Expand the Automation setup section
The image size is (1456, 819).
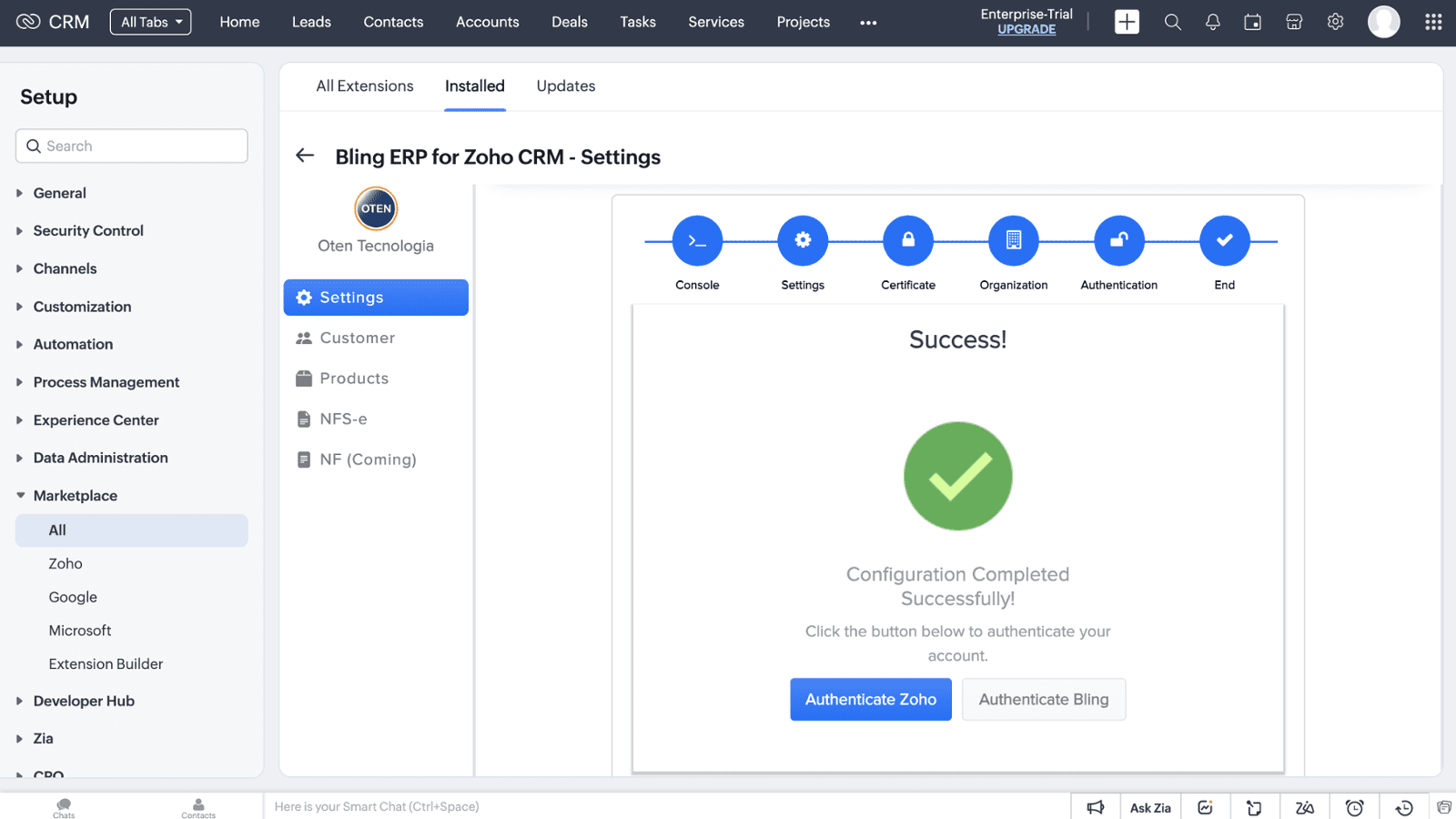(x=73, y=344)
